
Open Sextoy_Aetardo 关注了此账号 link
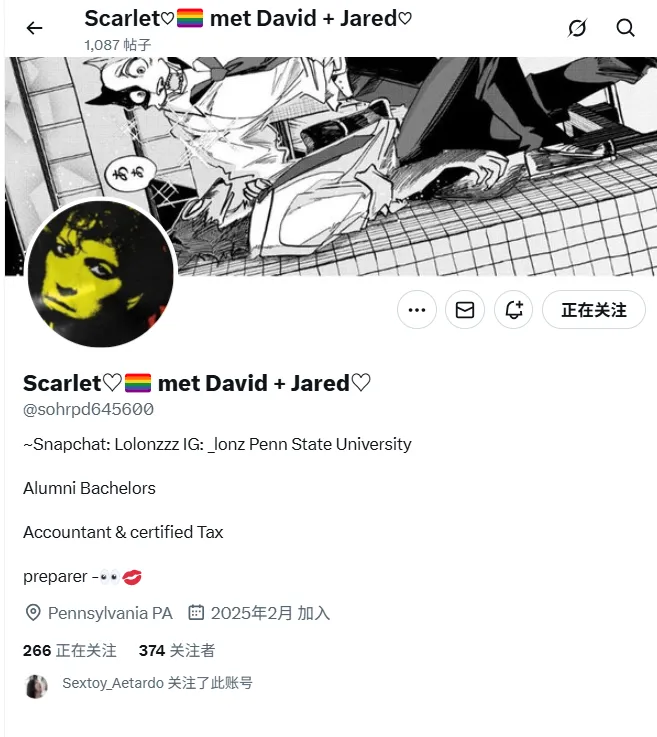point(157,683)
